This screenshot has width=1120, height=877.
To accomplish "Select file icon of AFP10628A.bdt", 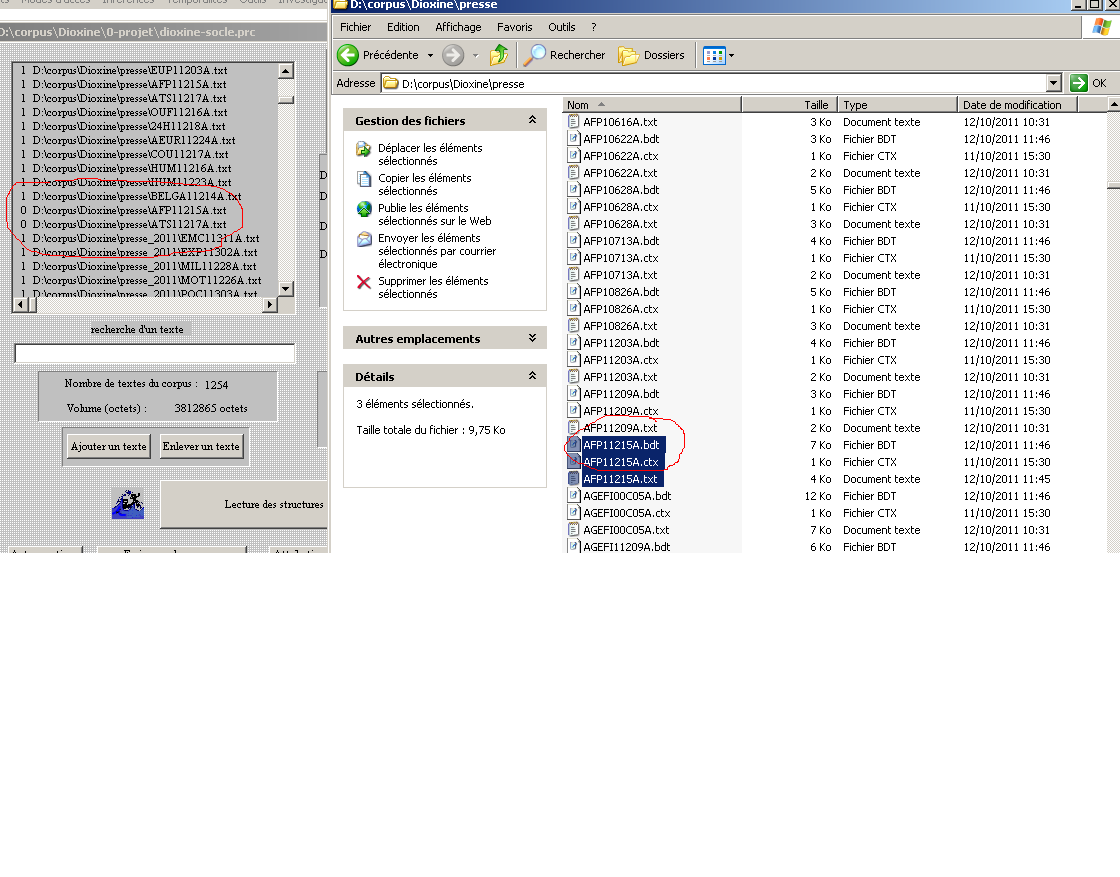I will click(573, 190).
